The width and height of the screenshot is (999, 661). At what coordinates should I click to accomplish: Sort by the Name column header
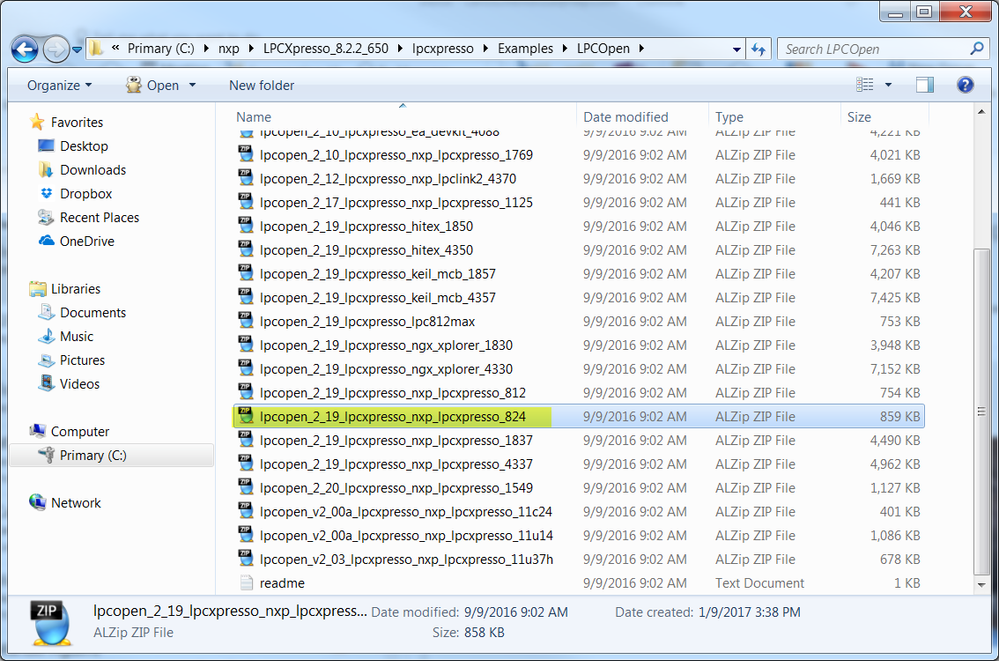pos(254,117)
